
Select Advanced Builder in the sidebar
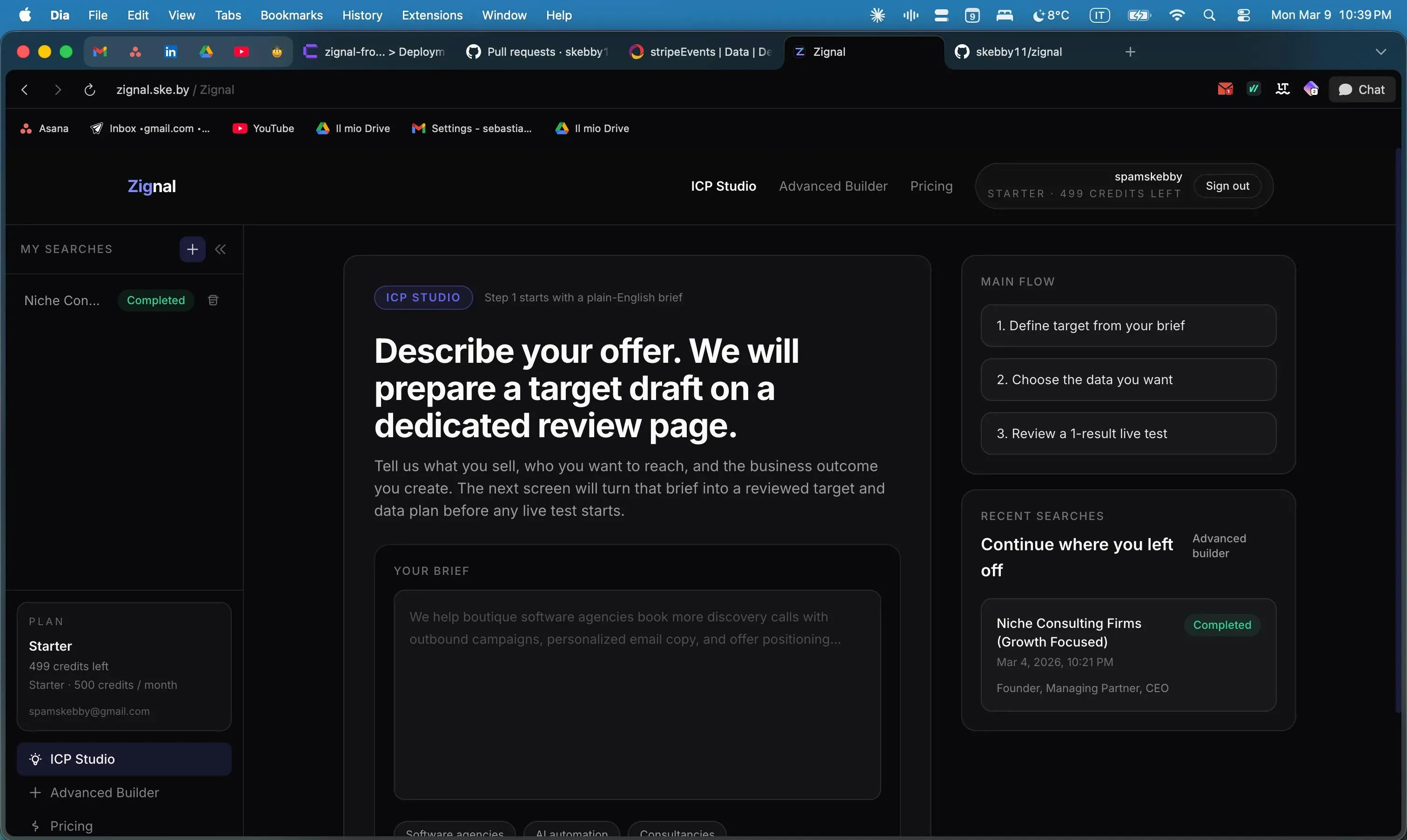tap(104, 792)
